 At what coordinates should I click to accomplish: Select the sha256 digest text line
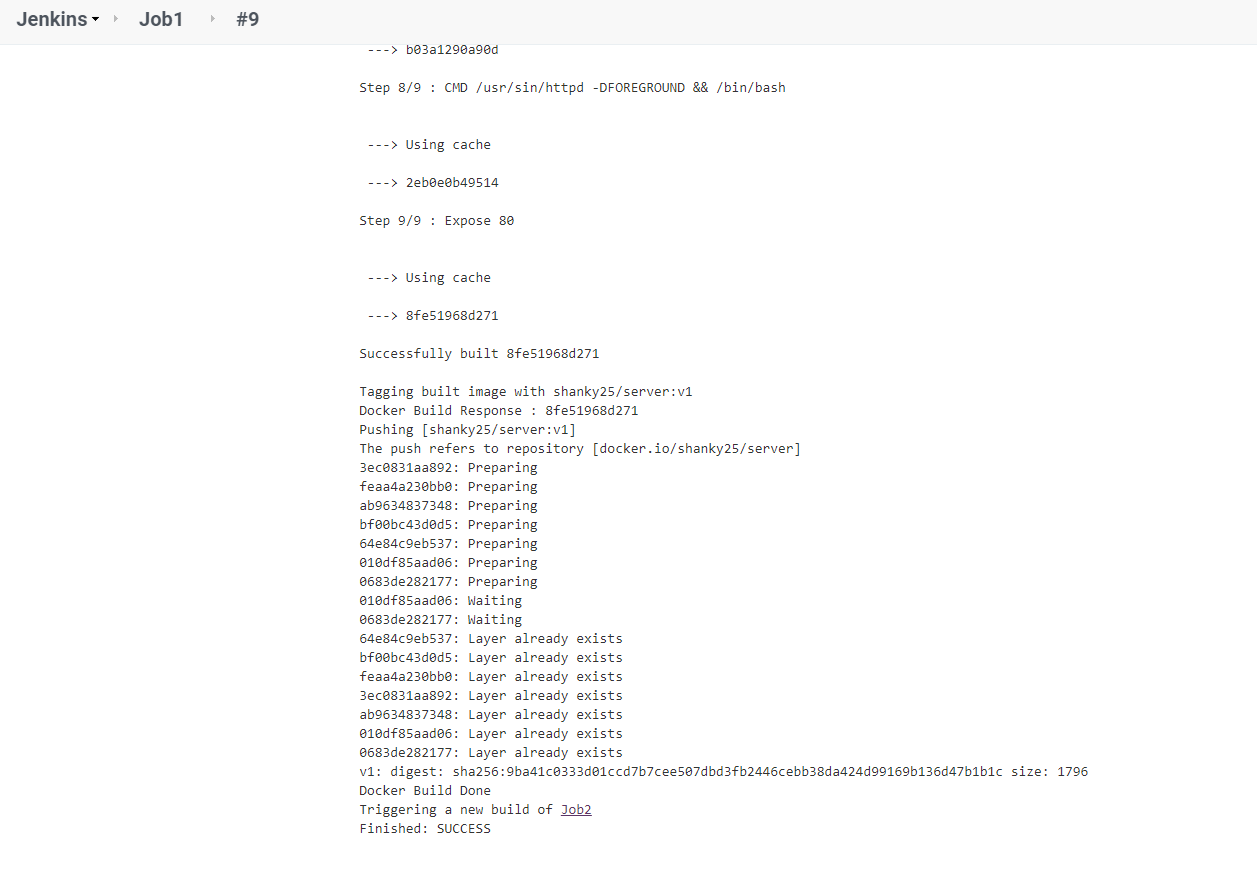(723, 771)
